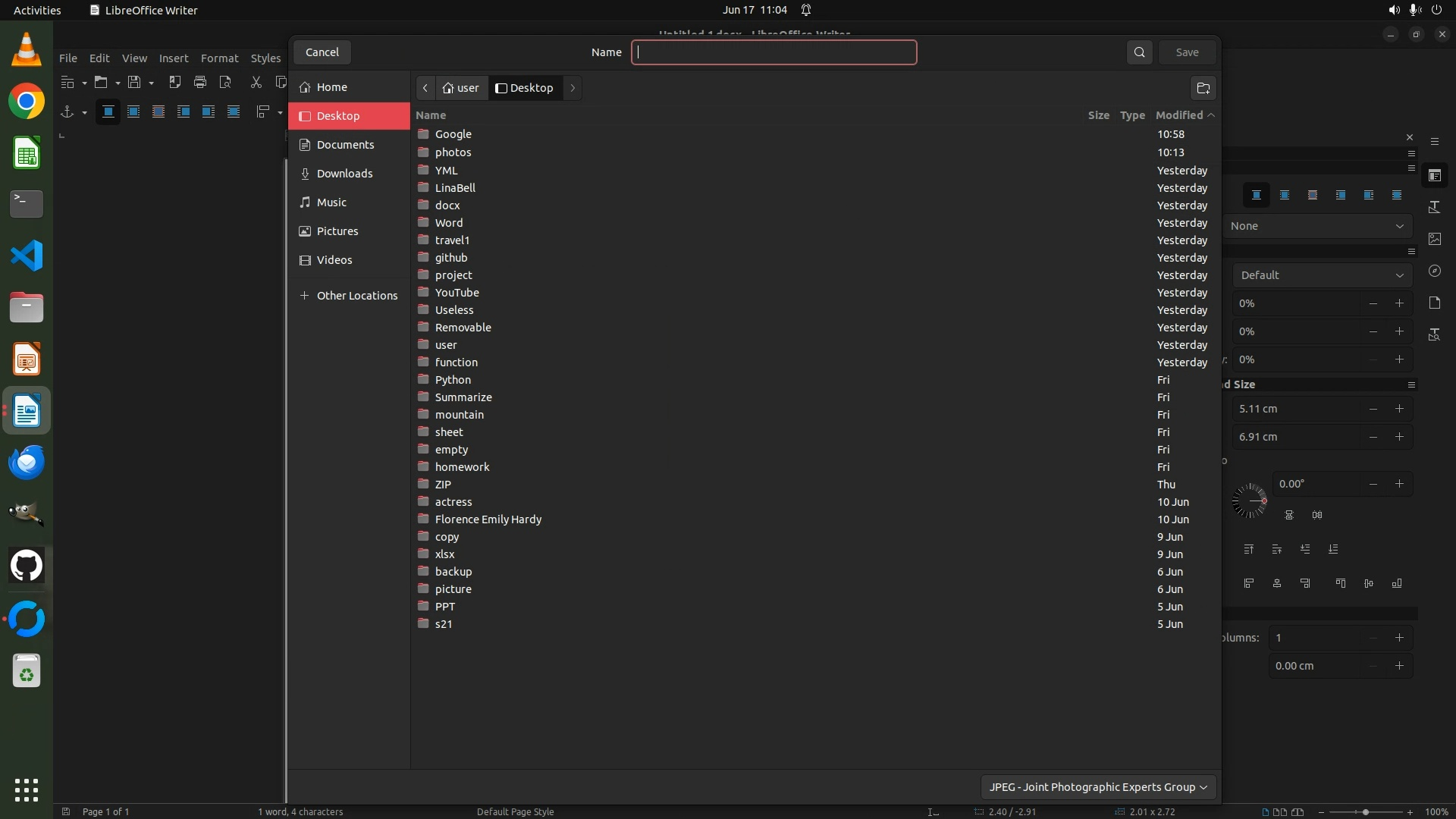Click the zoom slider in status bar
The height and width of the screenshot is (819, 1456).
[1365, 812]
